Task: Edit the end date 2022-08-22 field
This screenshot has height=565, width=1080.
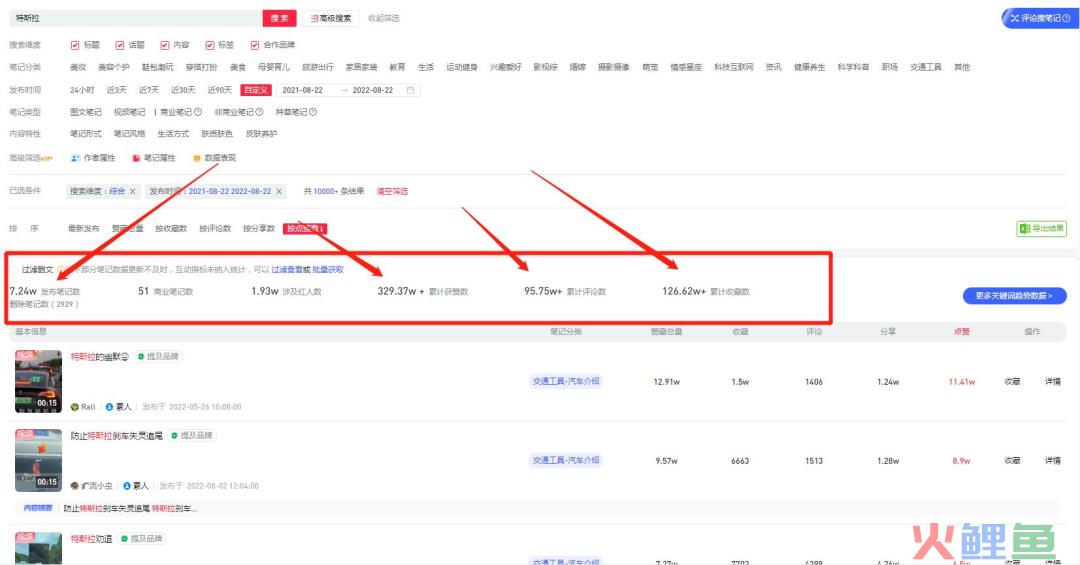Action: point(373,90)
